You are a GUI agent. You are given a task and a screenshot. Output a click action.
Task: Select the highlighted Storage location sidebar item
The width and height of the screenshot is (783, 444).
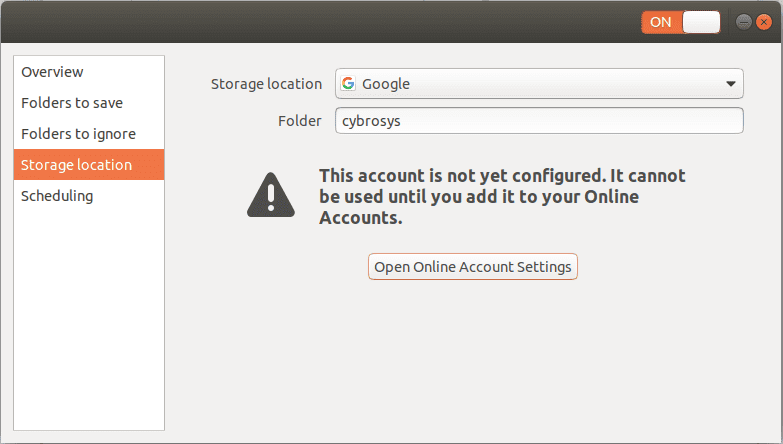tap(76, 165)
